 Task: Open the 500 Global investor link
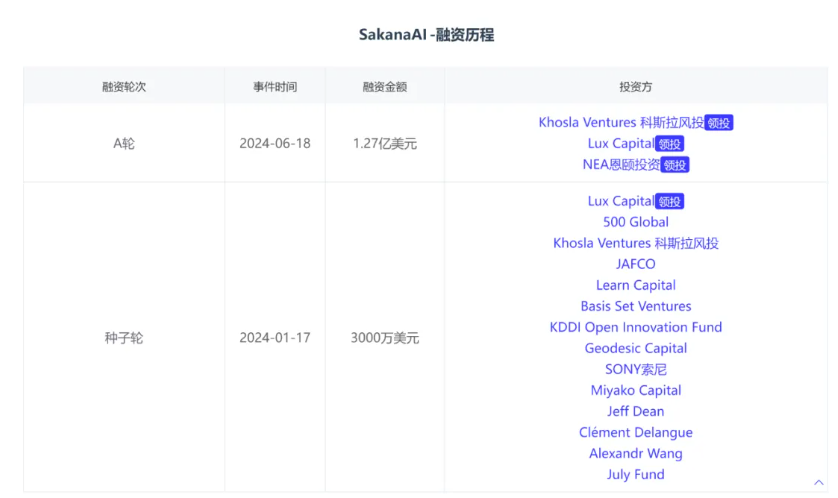point(636,222)
